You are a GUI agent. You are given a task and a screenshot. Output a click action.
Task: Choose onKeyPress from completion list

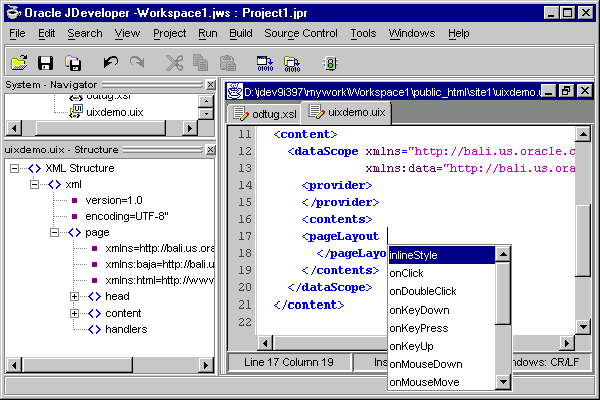tap(442, 328)
